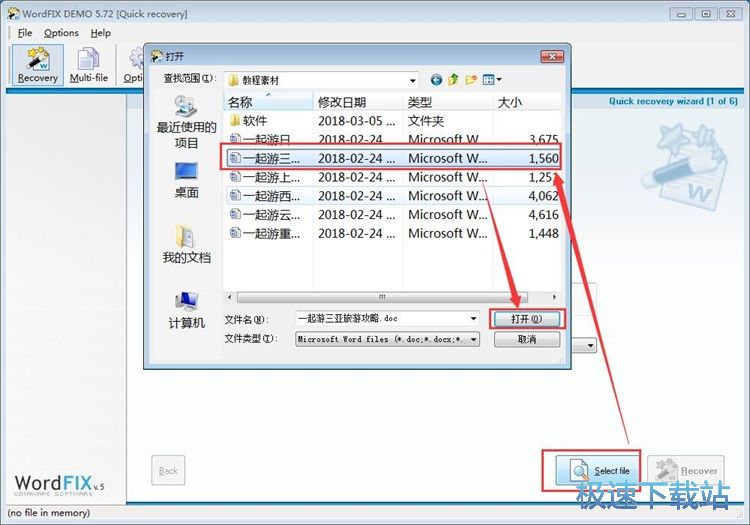Select the file 一起游三... with size 1,560
Image resolution: width=750 pixels, height=525 pixels.
point(393,158)
